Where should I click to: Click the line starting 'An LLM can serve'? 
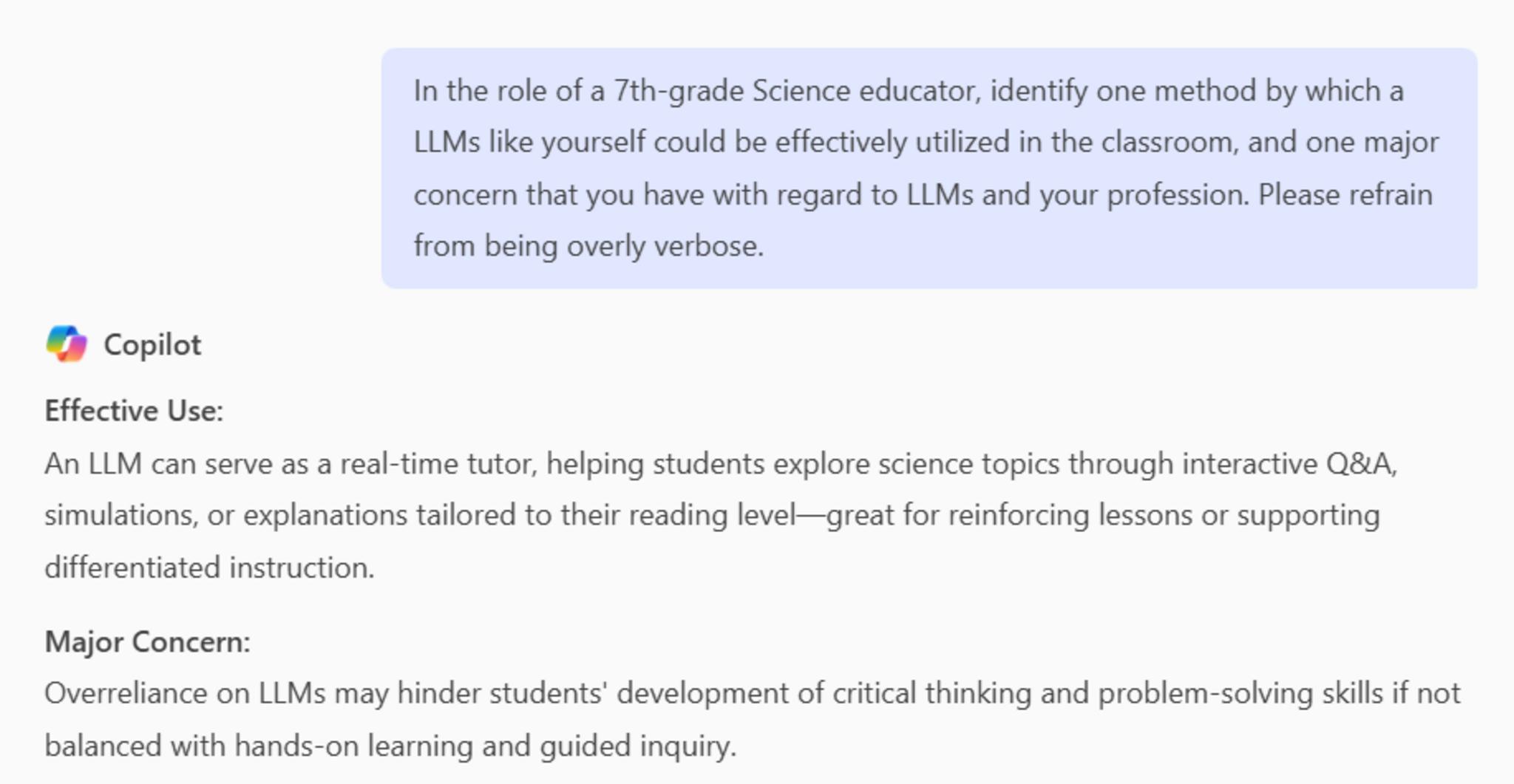point(721,464)
